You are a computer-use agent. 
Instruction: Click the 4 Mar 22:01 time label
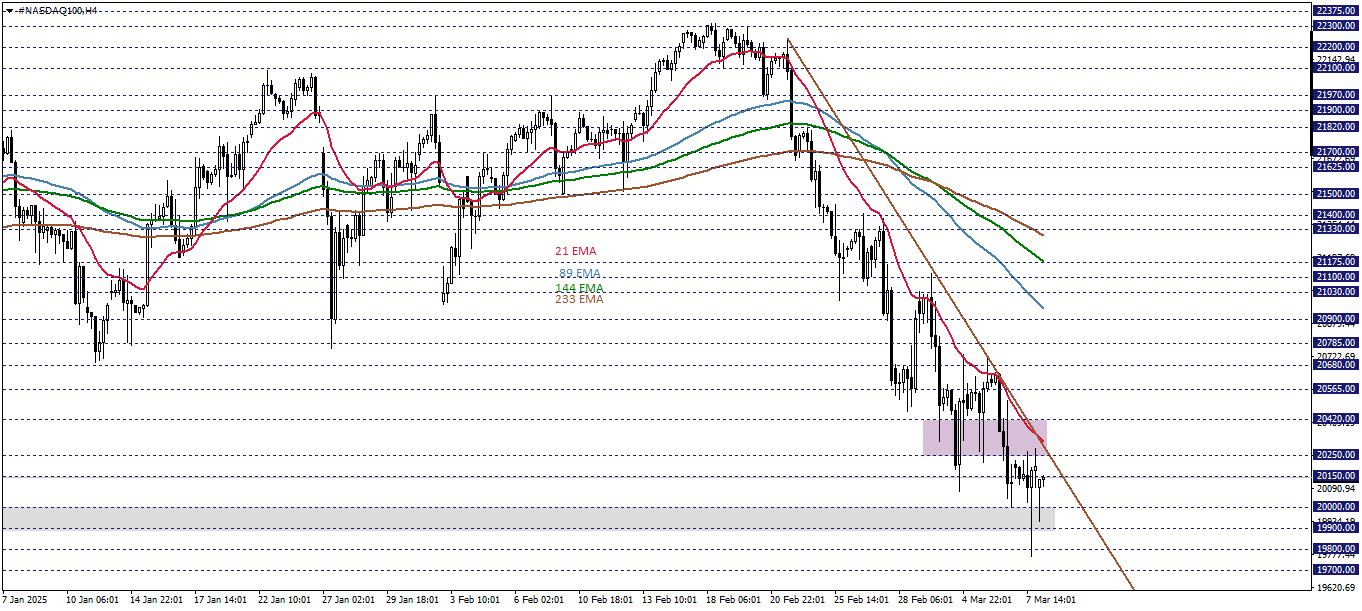pos(987,600)
